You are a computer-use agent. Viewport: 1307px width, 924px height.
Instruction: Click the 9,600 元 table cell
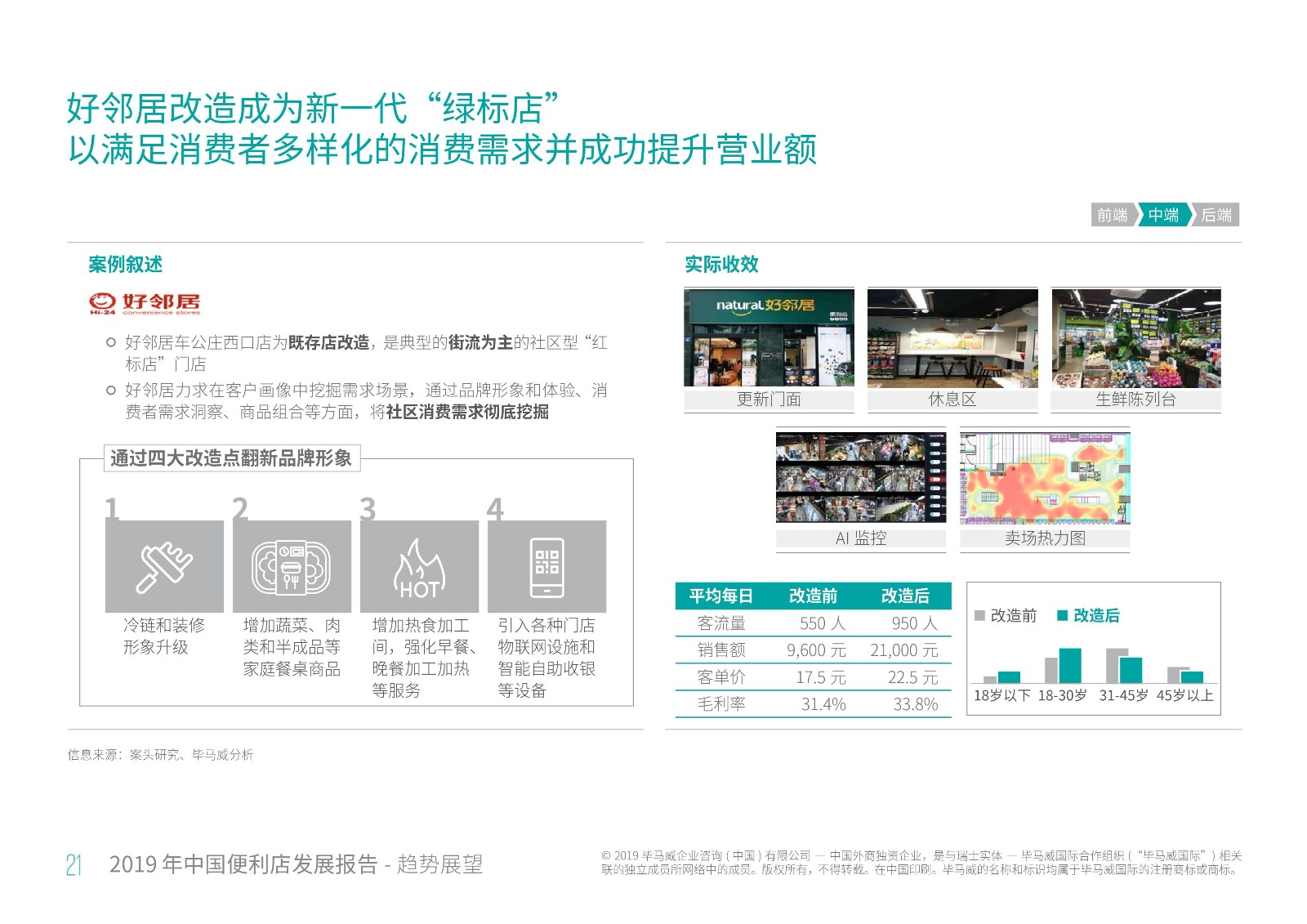816,650
